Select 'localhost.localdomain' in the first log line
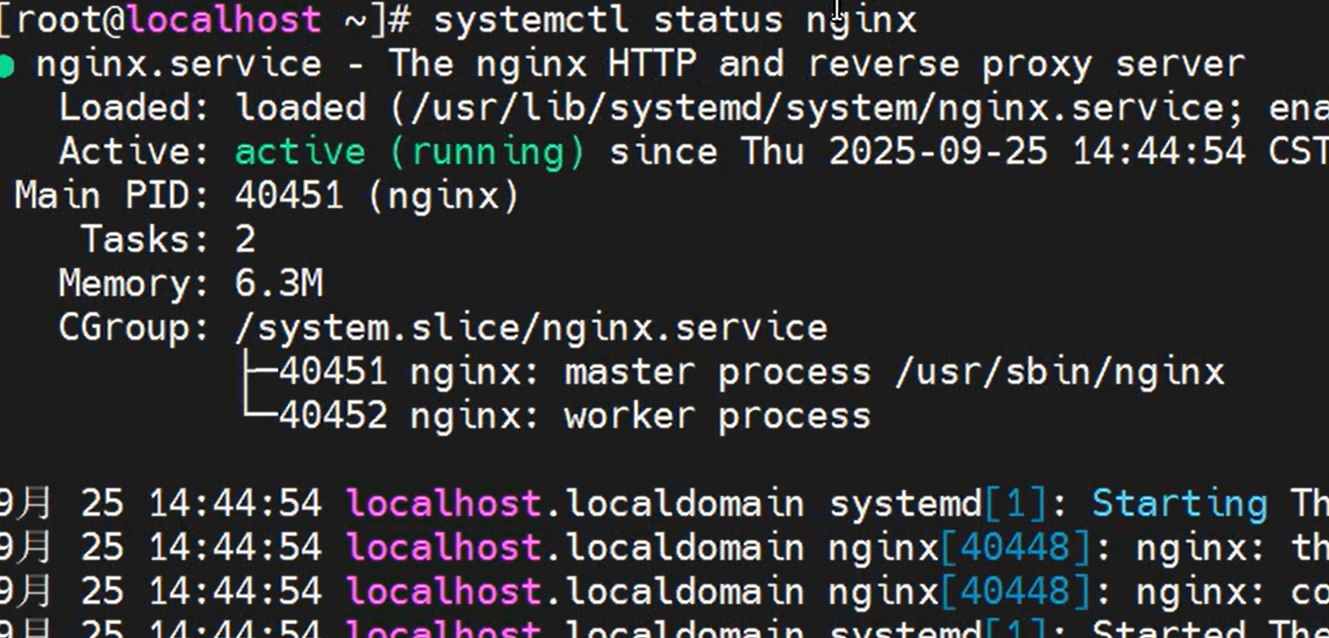Image resolution: width=1329 pixels, height=638 pixels. click(x=575, y=504)
